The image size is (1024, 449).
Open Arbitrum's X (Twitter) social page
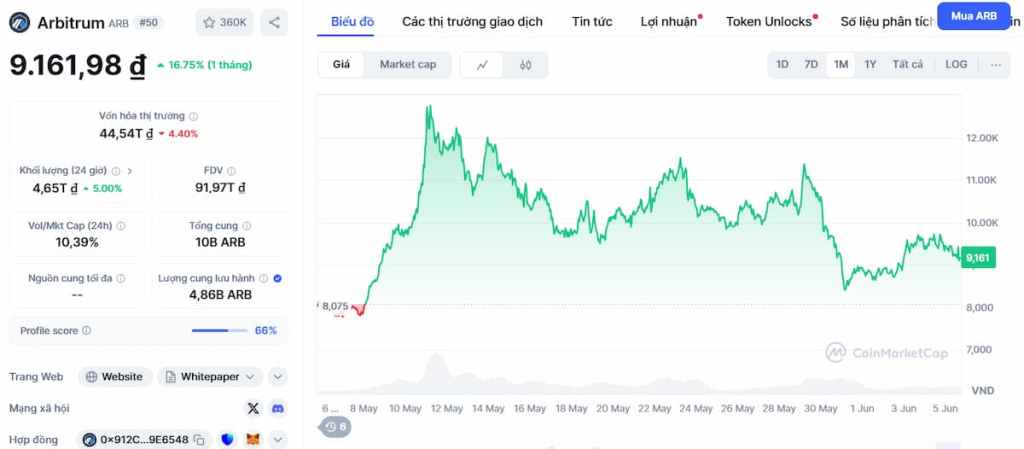pos(253,408)
